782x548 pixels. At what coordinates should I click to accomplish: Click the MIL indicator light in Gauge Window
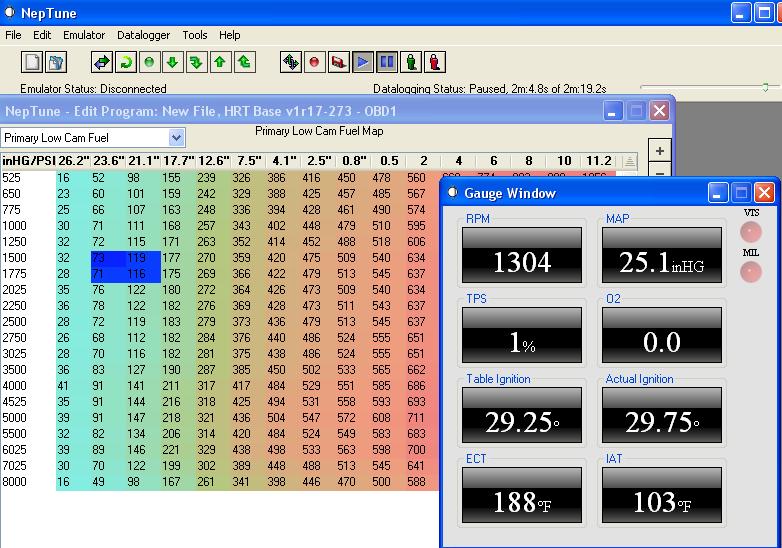click(751, 272)
